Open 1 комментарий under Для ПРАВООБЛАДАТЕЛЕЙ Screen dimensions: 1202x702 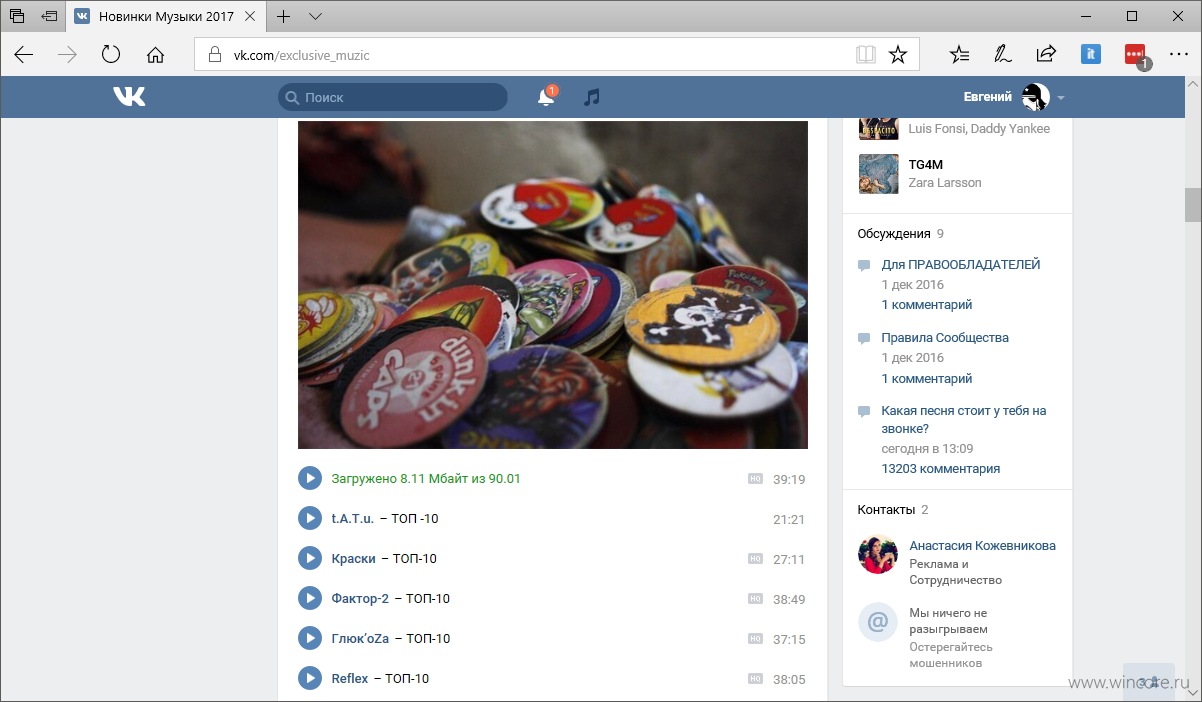927,305
